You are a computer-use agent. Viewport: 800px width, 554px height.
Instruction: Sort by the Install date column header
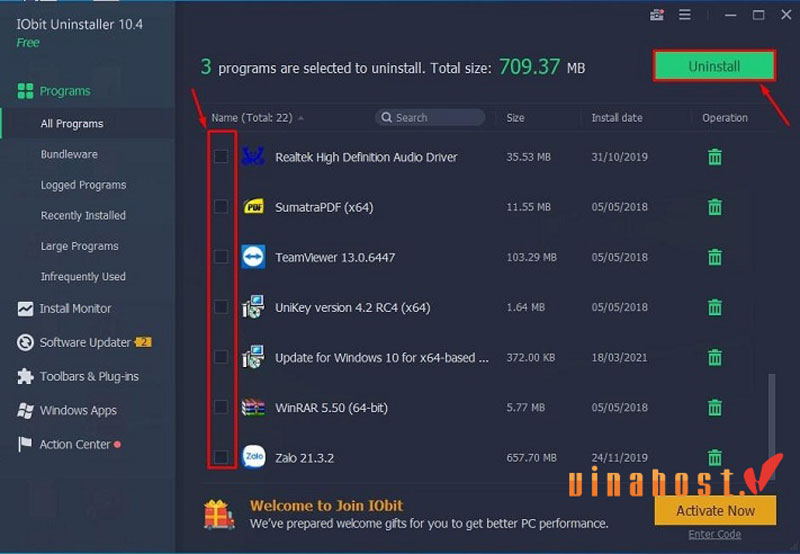[x=617, y=118]
